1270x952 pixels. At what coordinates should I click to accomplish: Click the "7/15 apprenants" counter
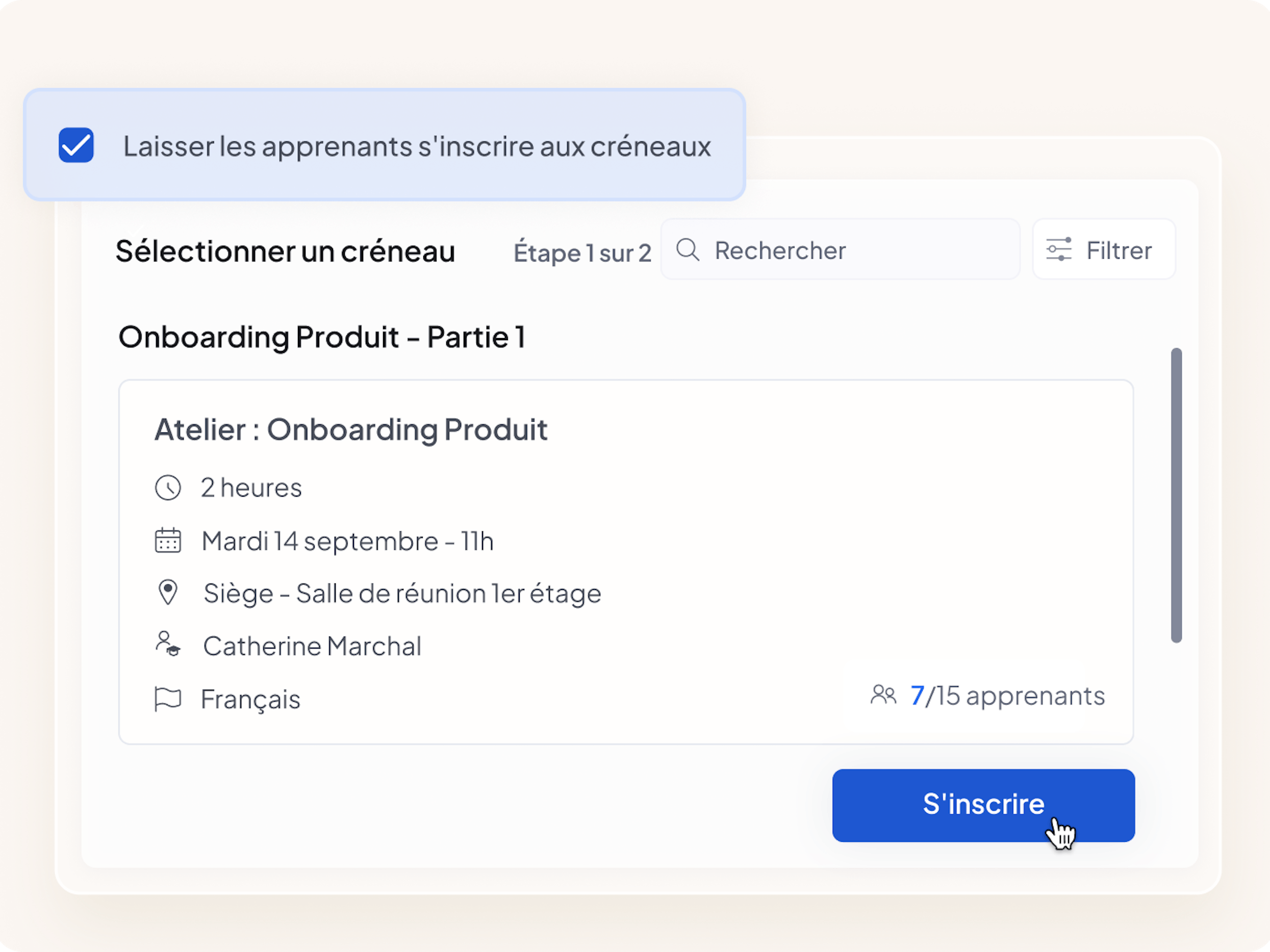tap(1007, 696)
